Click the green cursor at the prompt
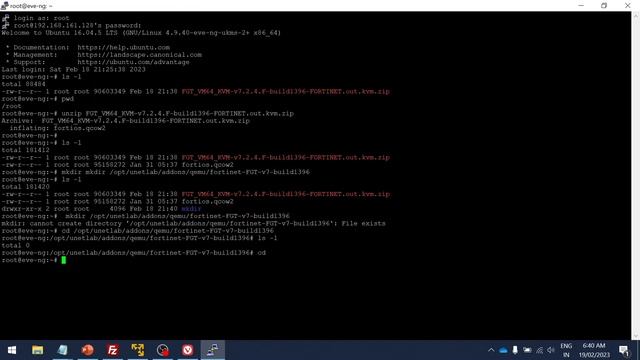The height and width of the screenshot is (360, 640). [x=64, y=260]
